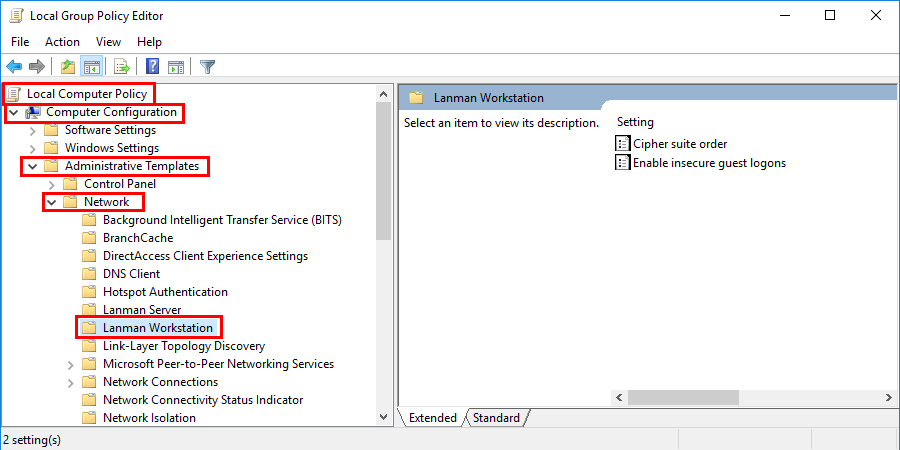Toggle the show/hide console tree icon
Viewport: 900px width, 450px height.
pyautogui.click(x=91, y=67)
